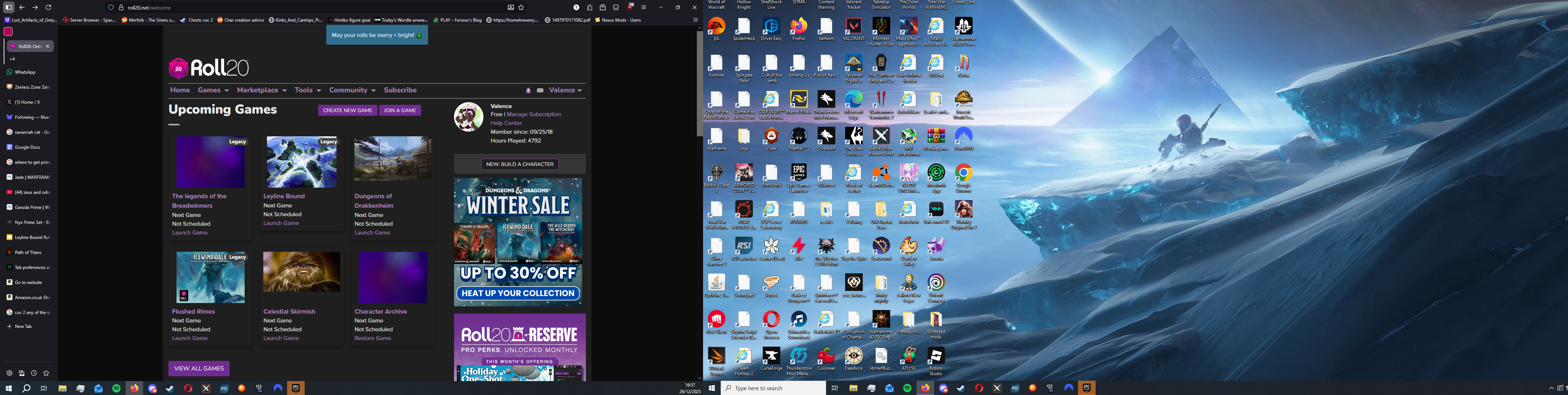Bookmark this page with the address bar star

point(521,8)
